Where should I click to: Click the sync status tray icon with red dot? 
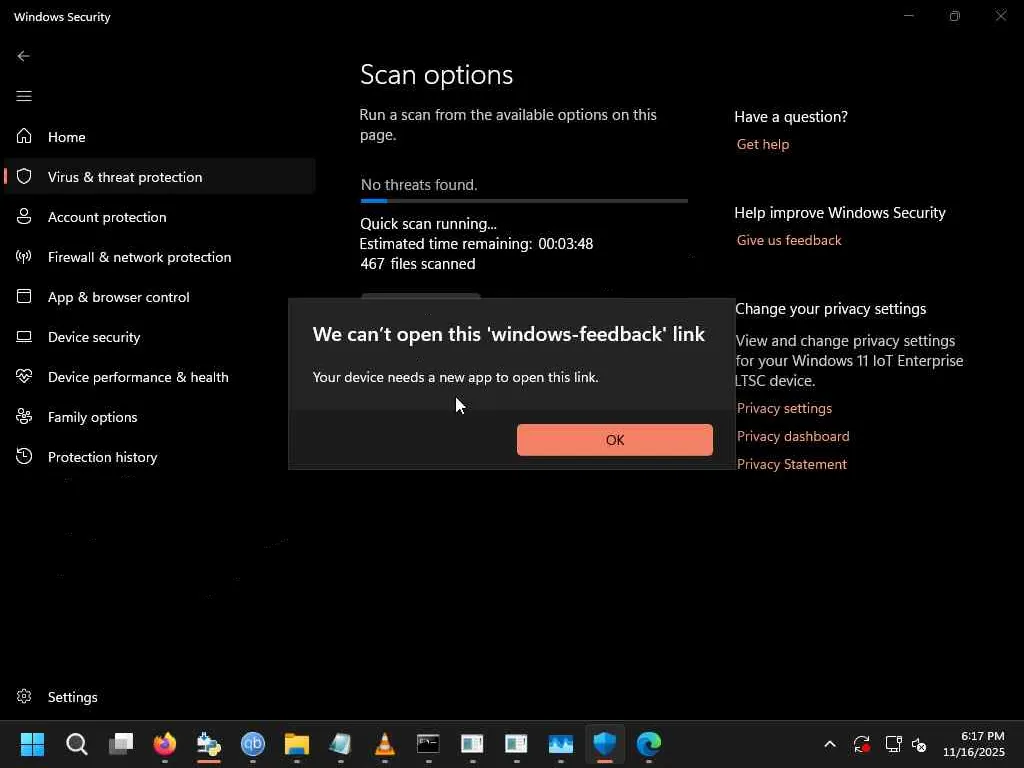861,744
